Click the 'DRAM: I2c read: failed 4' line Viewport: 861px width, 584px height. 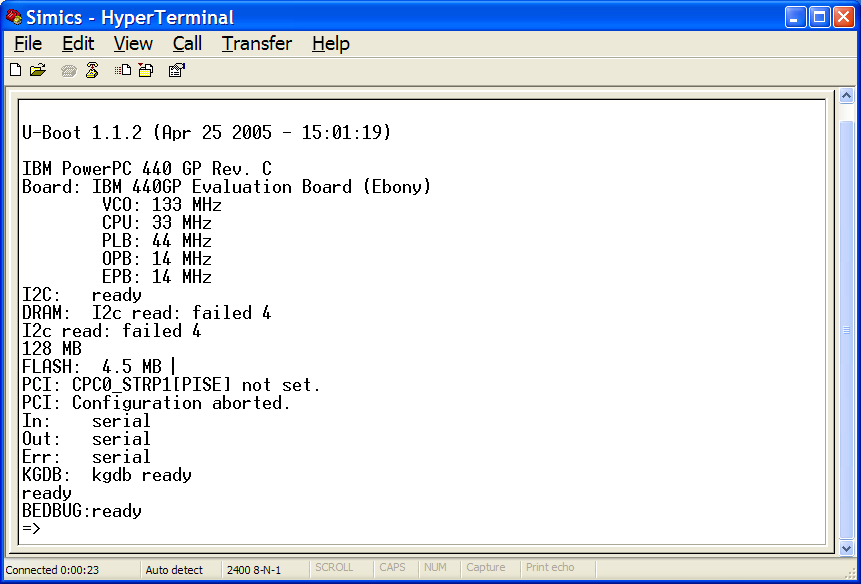pos(147,313)
